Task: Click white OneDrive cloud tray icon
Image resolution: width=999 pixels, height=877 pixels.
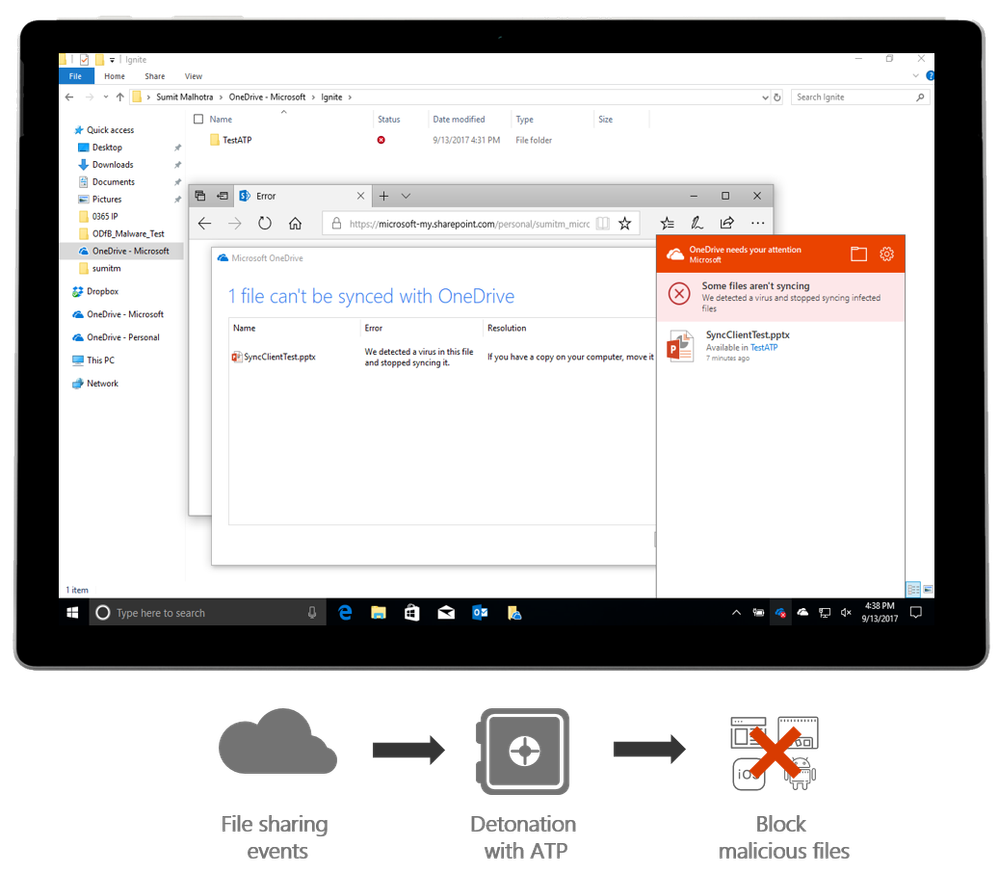Action: (x=803, y=612)
